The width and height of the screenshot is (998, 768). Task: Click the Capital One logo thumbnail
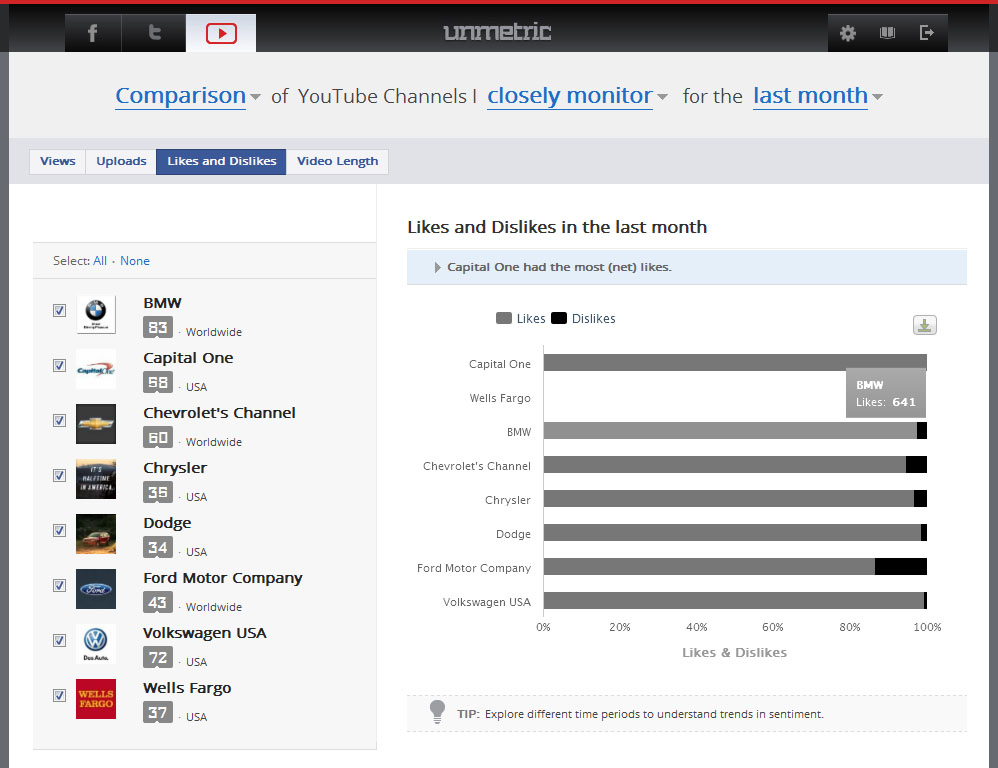pyautogui.click(x=96, y=369)
